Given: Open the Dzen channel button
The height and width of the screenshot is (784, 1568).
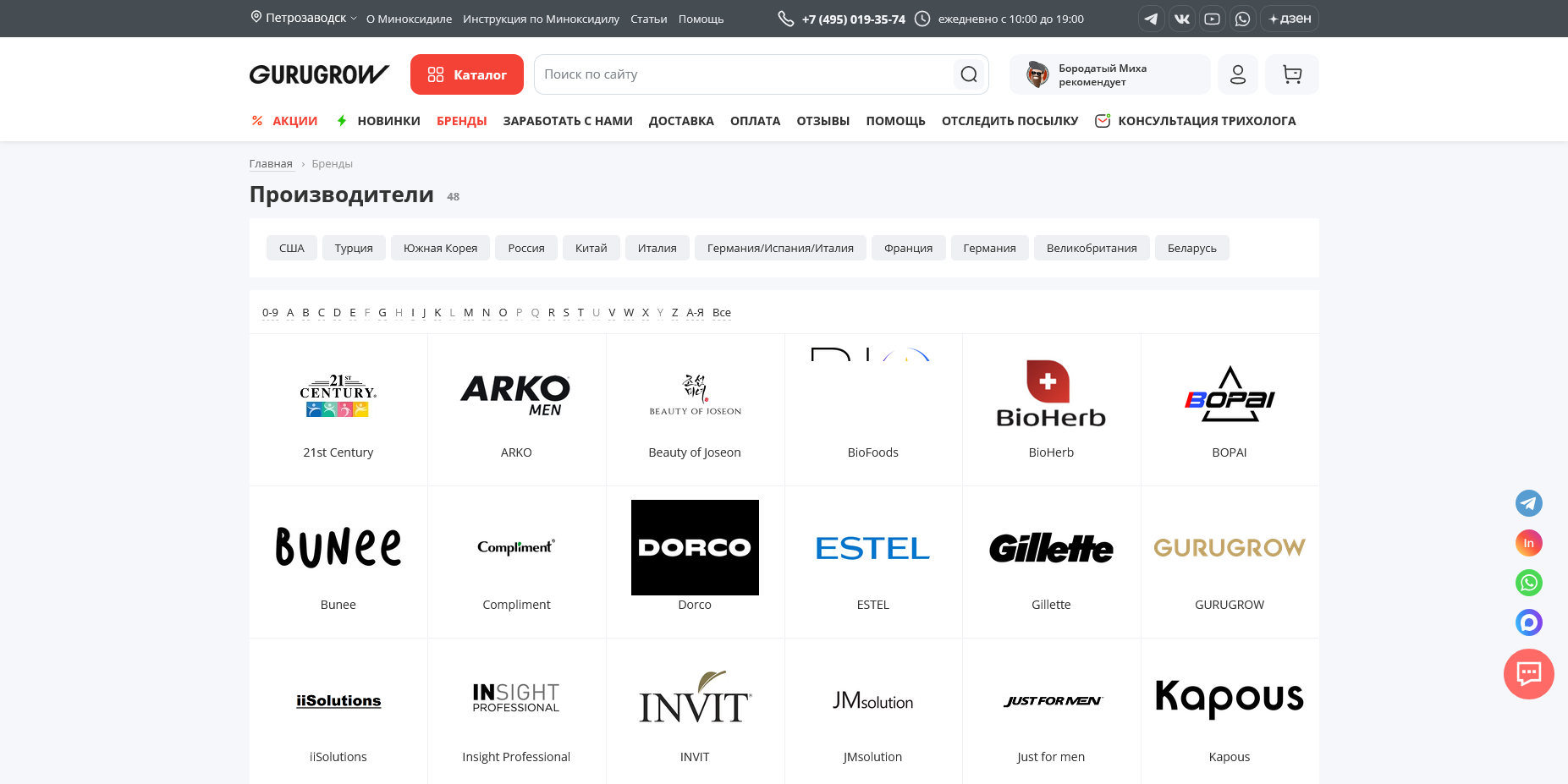Looking at the screenshot, I should [1290, 19].
